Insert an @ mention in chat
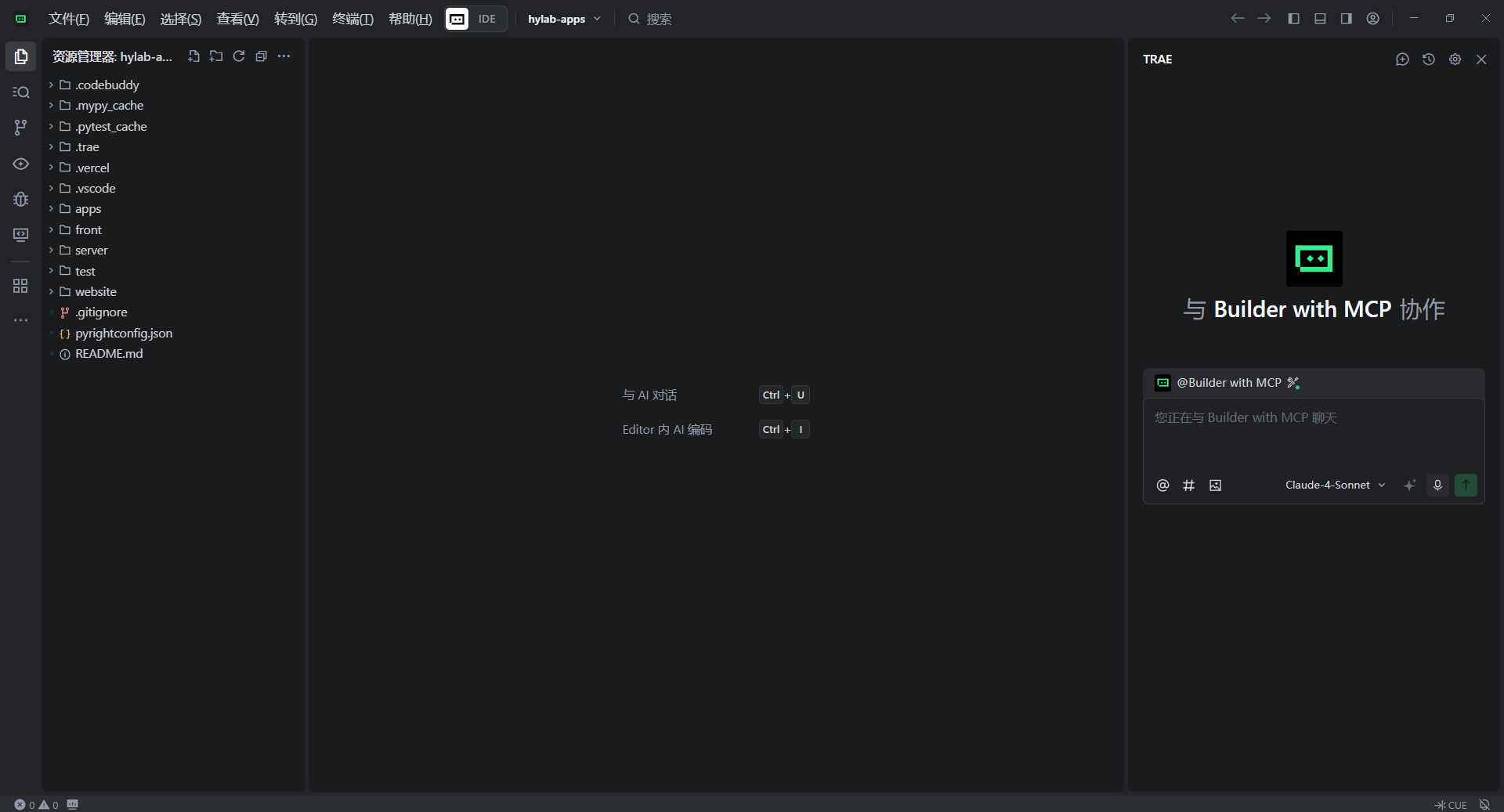Screen dimensions: 1504x812 coord(1162,485)
